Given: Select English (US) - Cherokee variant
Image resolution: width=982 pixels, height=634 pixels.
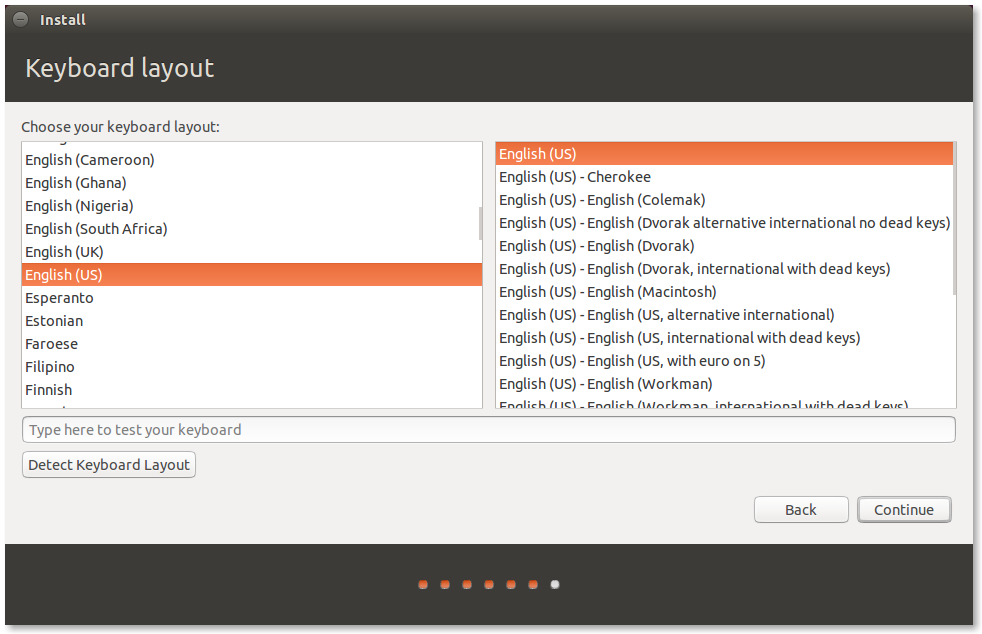Looking at the screenshot, I should point(724,177).
